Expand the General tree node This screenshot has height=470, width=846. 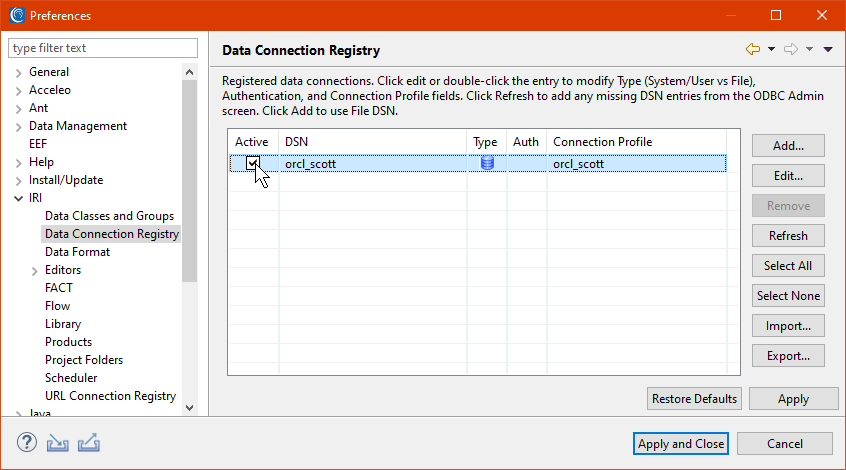[x=18, y=73]
